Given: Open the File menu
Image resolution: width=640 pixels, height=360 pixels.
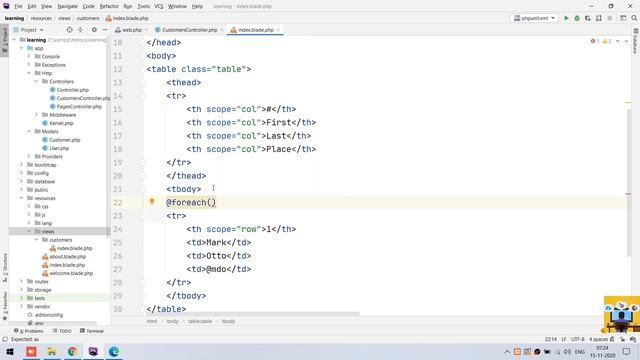Looking at the screenshot, I should tap(18, 6).
